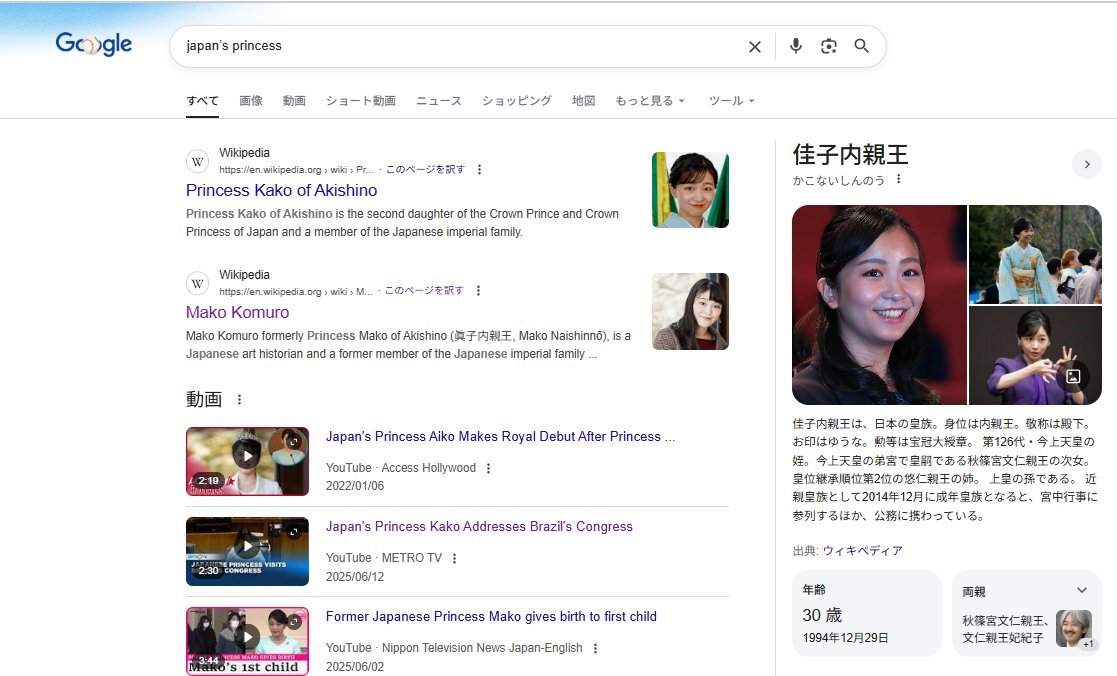Click the image gallery icon on knowledge panel photo
Screen dimensions: 1117x676
coord(1073,377)
